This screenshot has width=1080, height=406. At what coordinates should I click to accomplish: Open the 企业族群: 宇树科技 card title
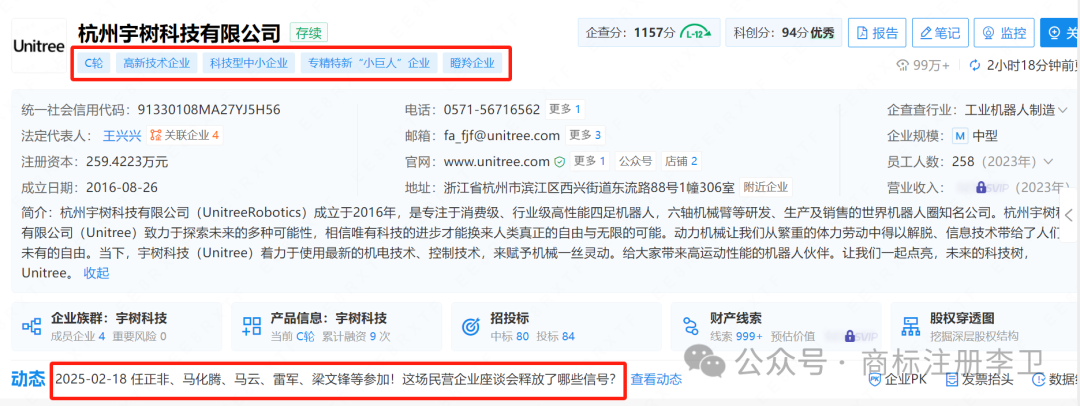109,318
